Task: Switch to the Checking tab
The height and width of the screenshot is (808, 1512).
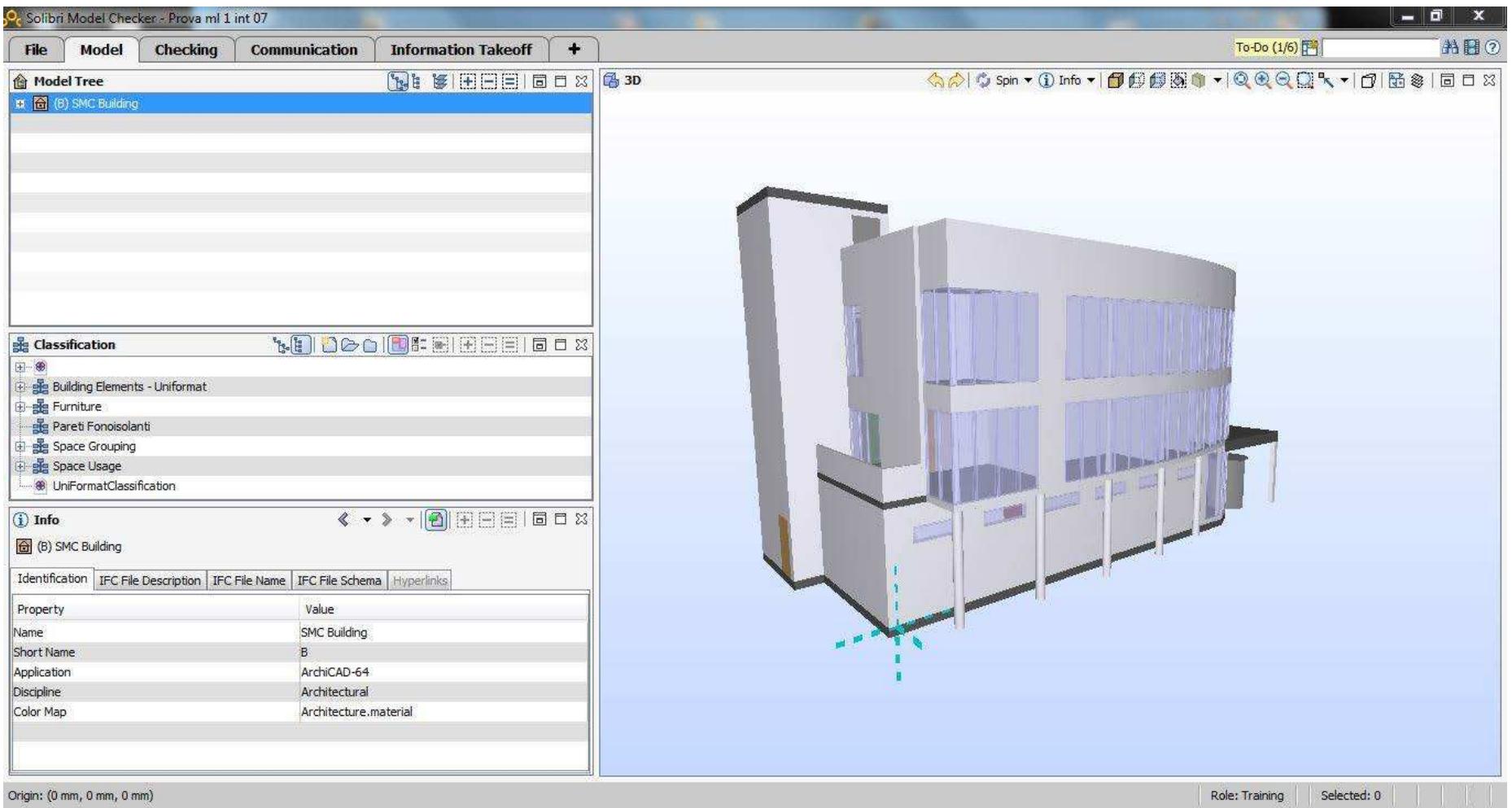Action: pyautogui.click(x=186, y=50)
